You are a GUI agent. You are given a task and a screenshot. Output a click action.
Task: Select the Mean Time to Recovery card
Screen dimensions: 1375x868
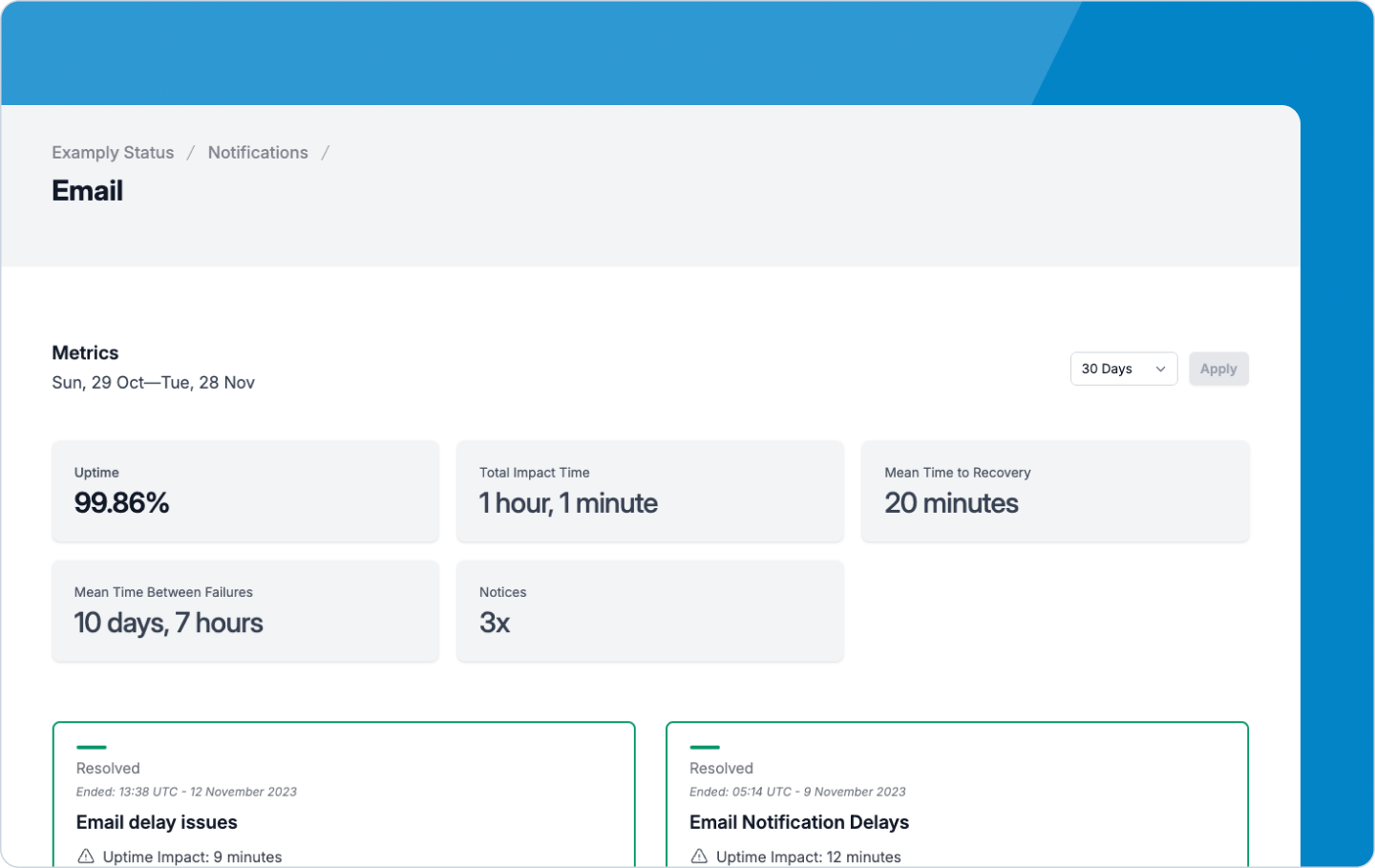pyautogui.click(x=1055, y=491)
